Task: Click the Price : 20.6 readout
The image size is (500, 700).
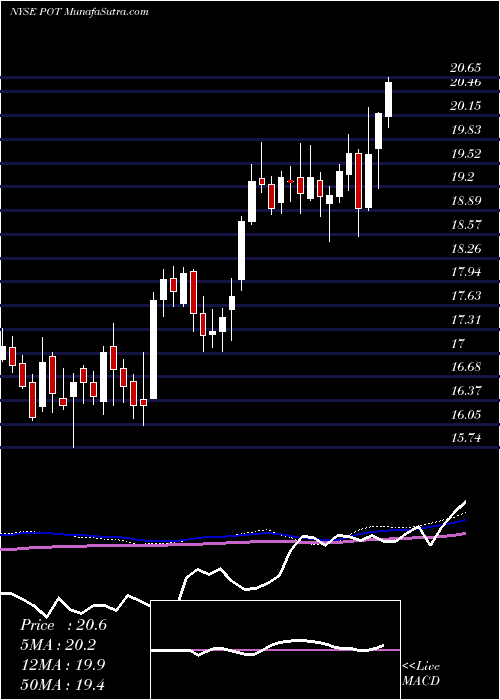Action: coord(64,625)
